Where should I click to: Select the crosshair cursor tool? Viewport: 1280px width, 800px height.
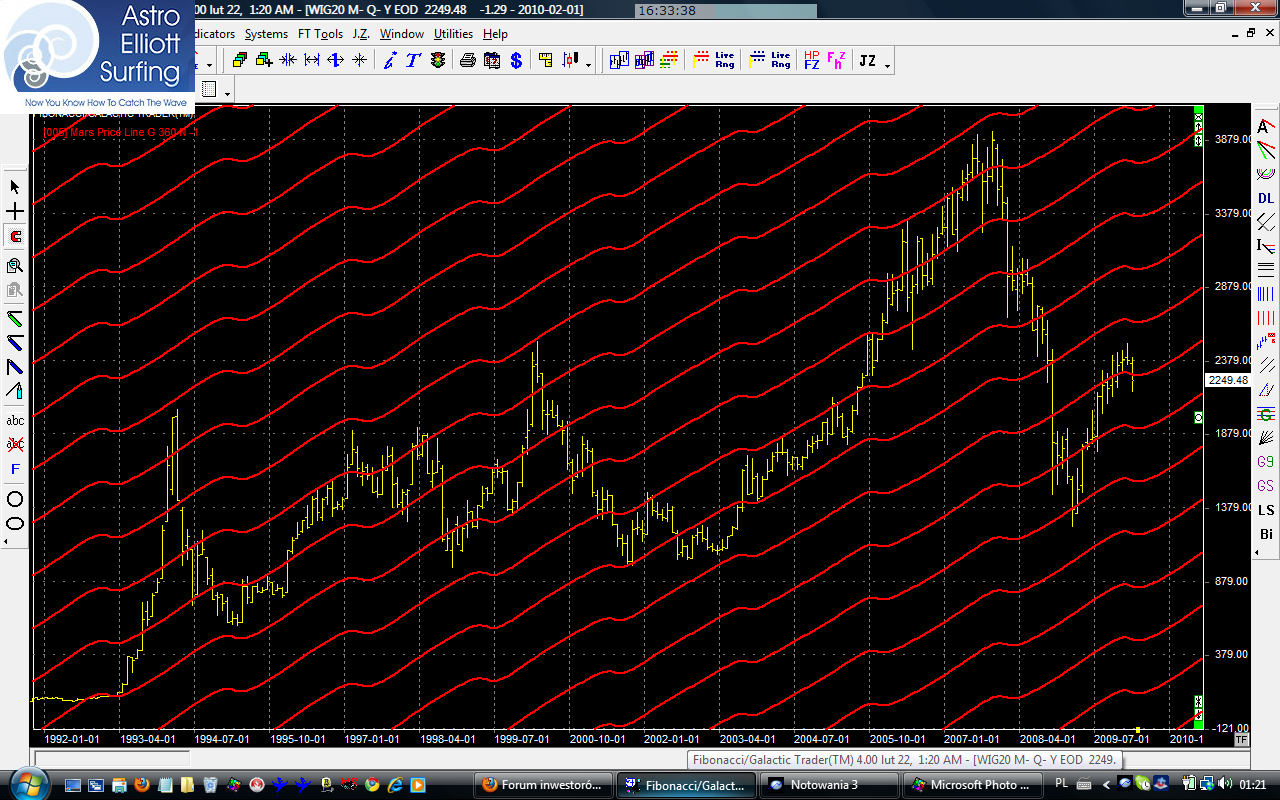pos(15,212)
